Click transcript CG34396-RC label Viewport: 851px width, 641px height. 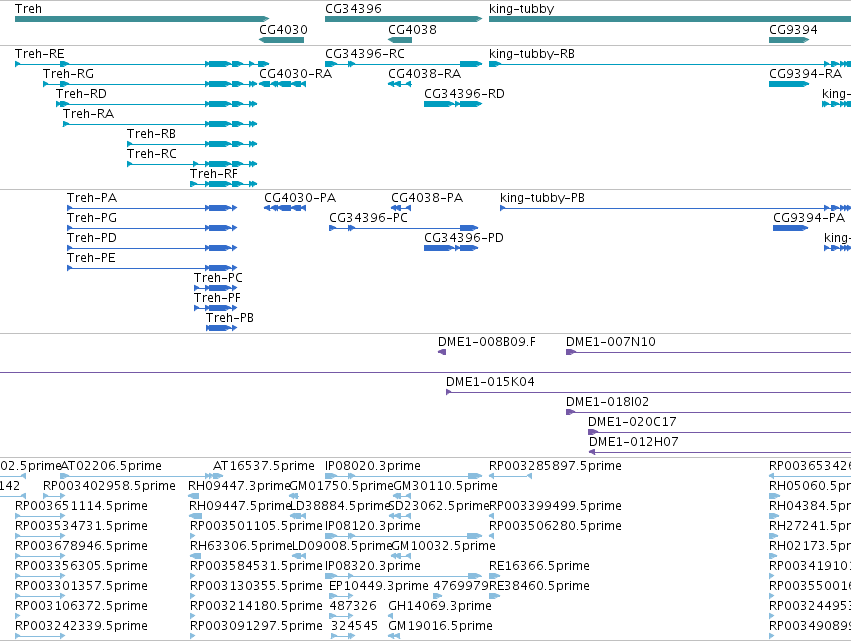pos(365,54)
